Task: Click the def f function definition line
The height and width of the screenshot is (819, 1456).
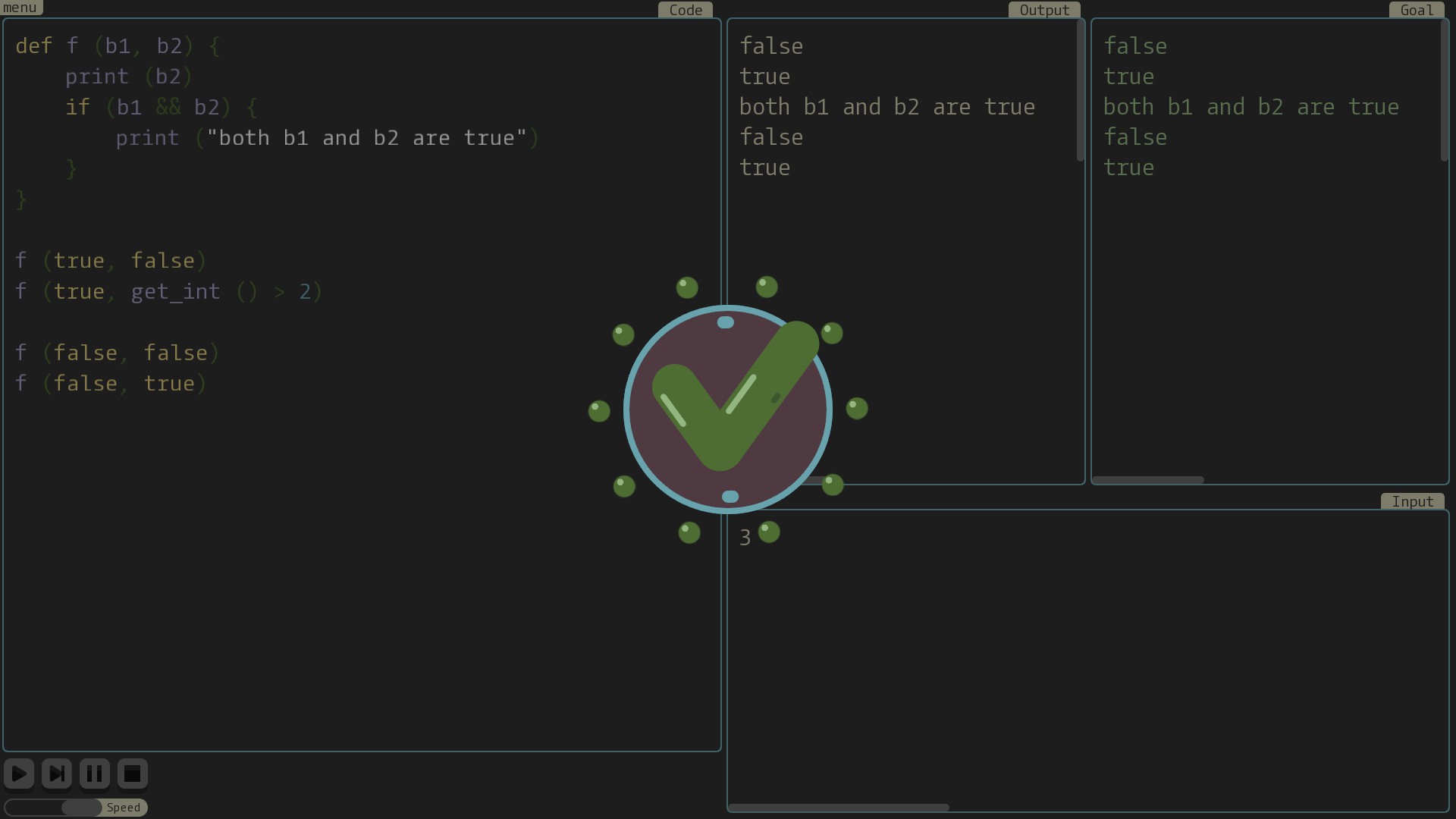Action: pyautogui.click(x=118, y=46)
